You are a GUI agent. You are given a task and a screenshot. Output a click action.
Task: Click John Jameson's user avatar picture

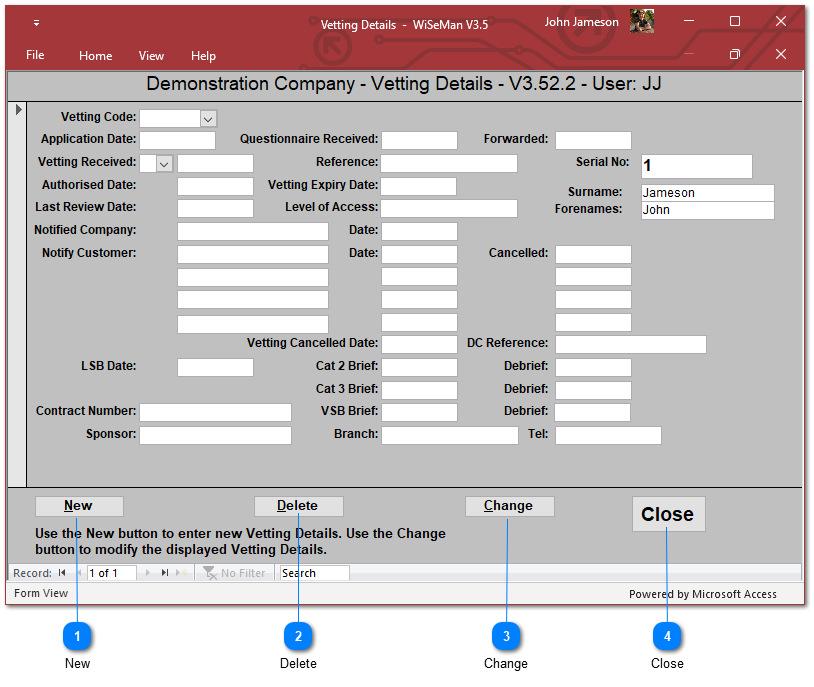642,22
